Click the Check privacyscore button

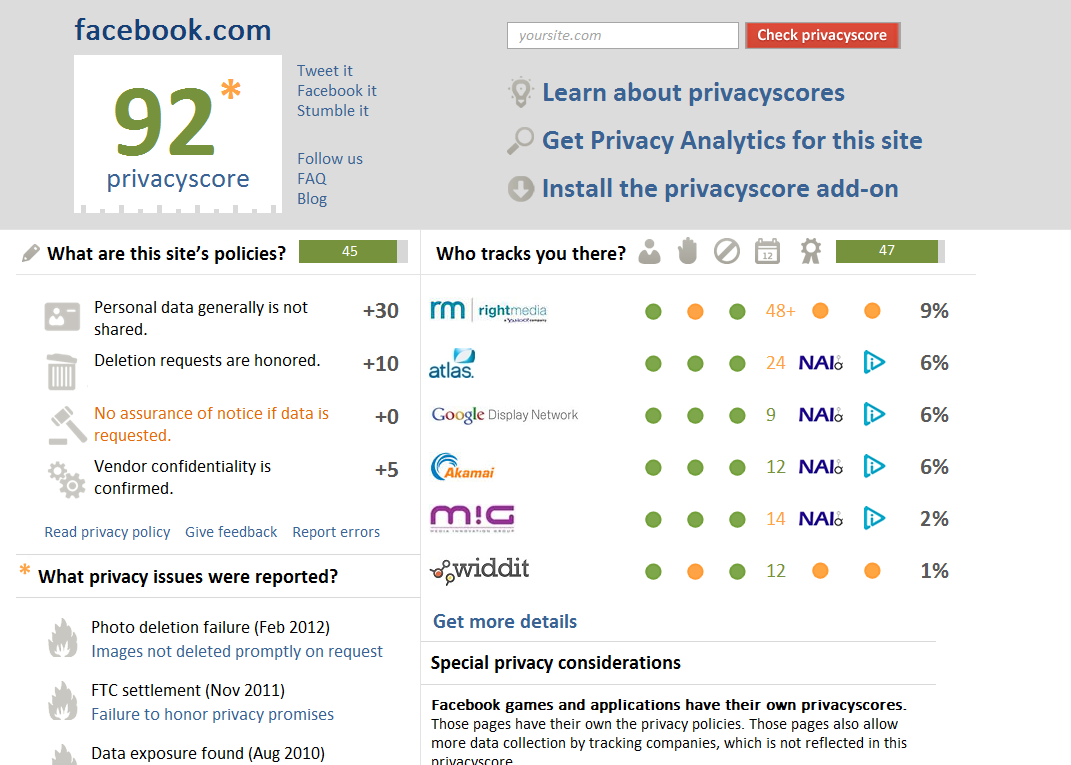[822, 36]
